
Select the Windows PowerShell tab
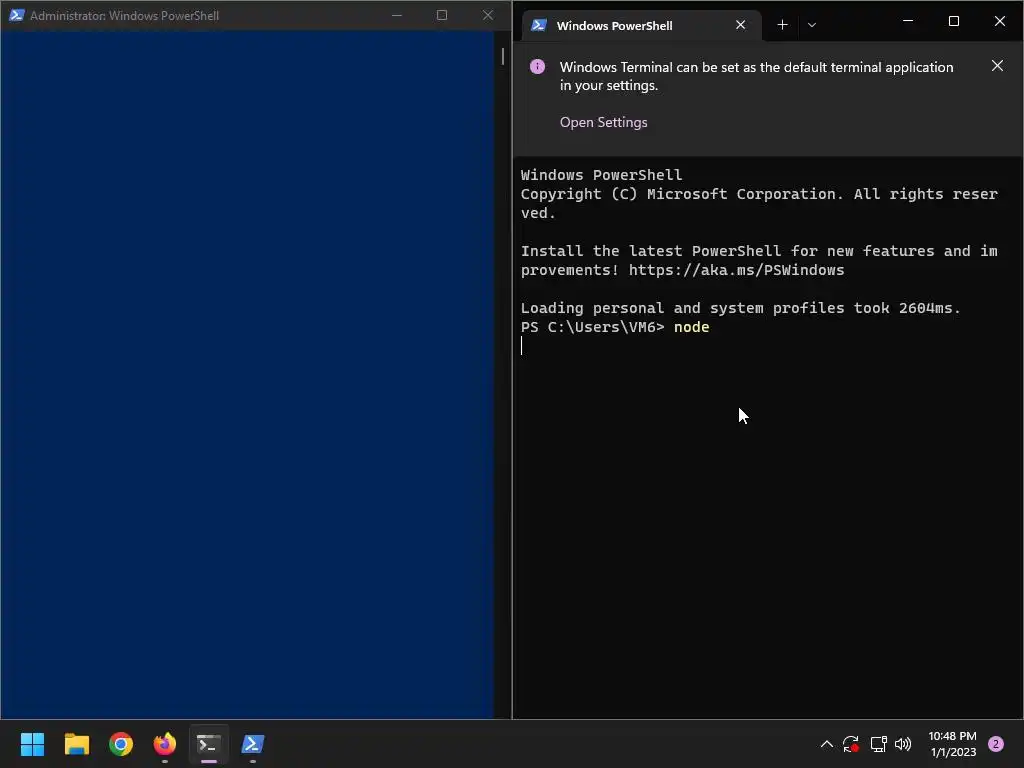click(641, 25)
